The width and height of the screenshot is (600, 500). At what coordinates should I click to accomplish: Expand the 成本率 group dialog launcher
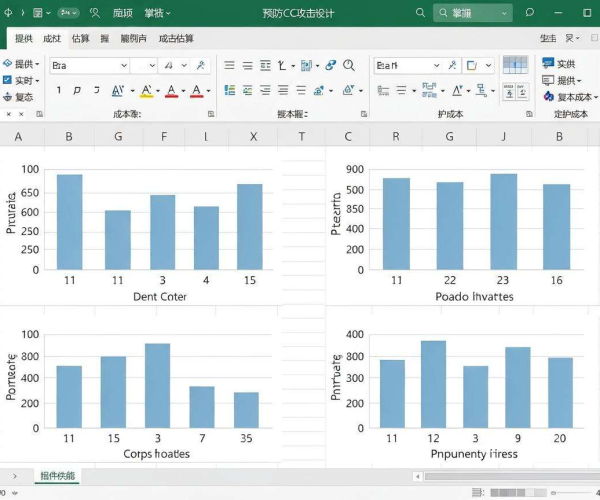pos(211,114)
